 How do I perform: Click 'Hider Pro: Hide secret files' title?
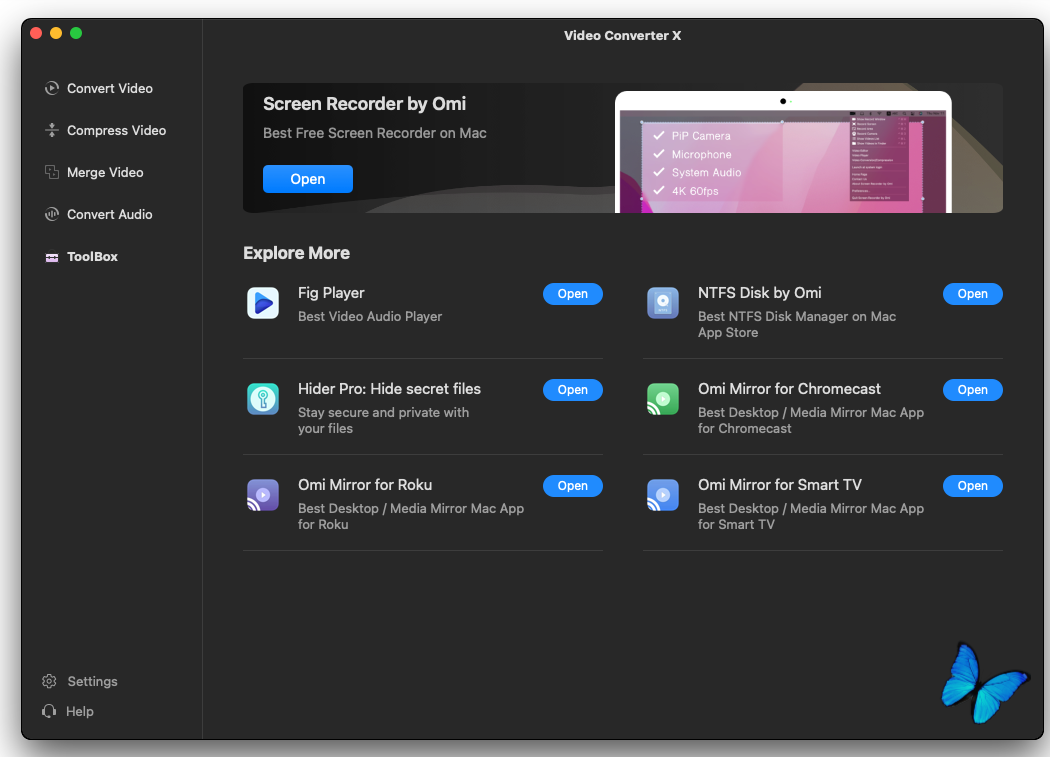coord(389,389)
